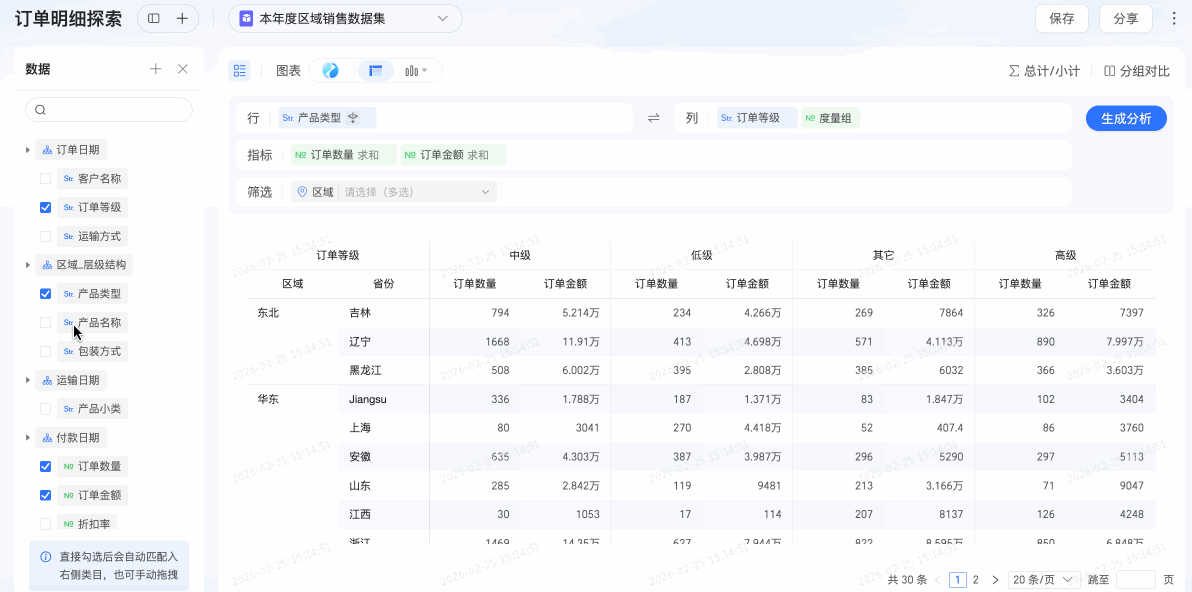Toggle the sidebar layout icon beside title
Screen dimensions: 1192x592
(154, 19)
